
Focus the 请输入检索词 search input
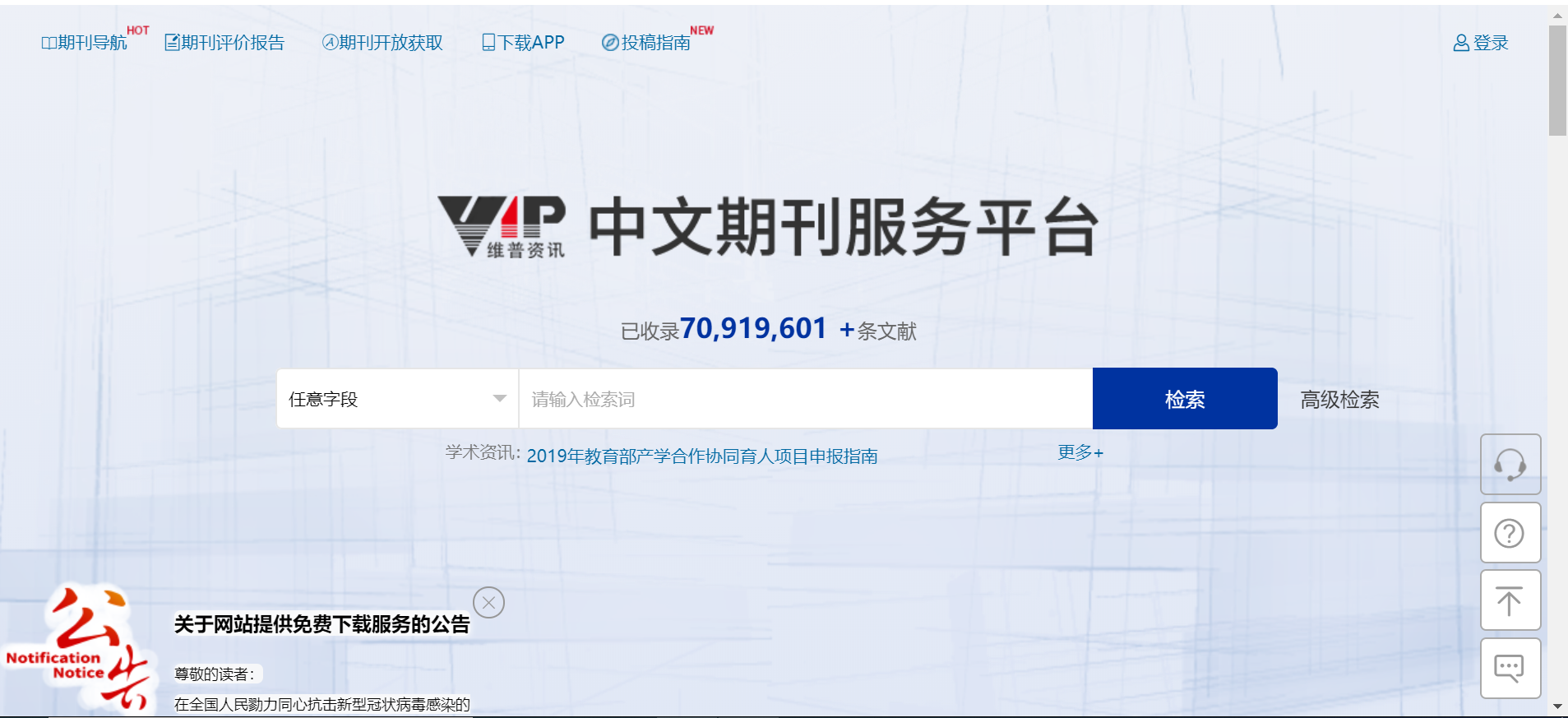coord(806,399)
